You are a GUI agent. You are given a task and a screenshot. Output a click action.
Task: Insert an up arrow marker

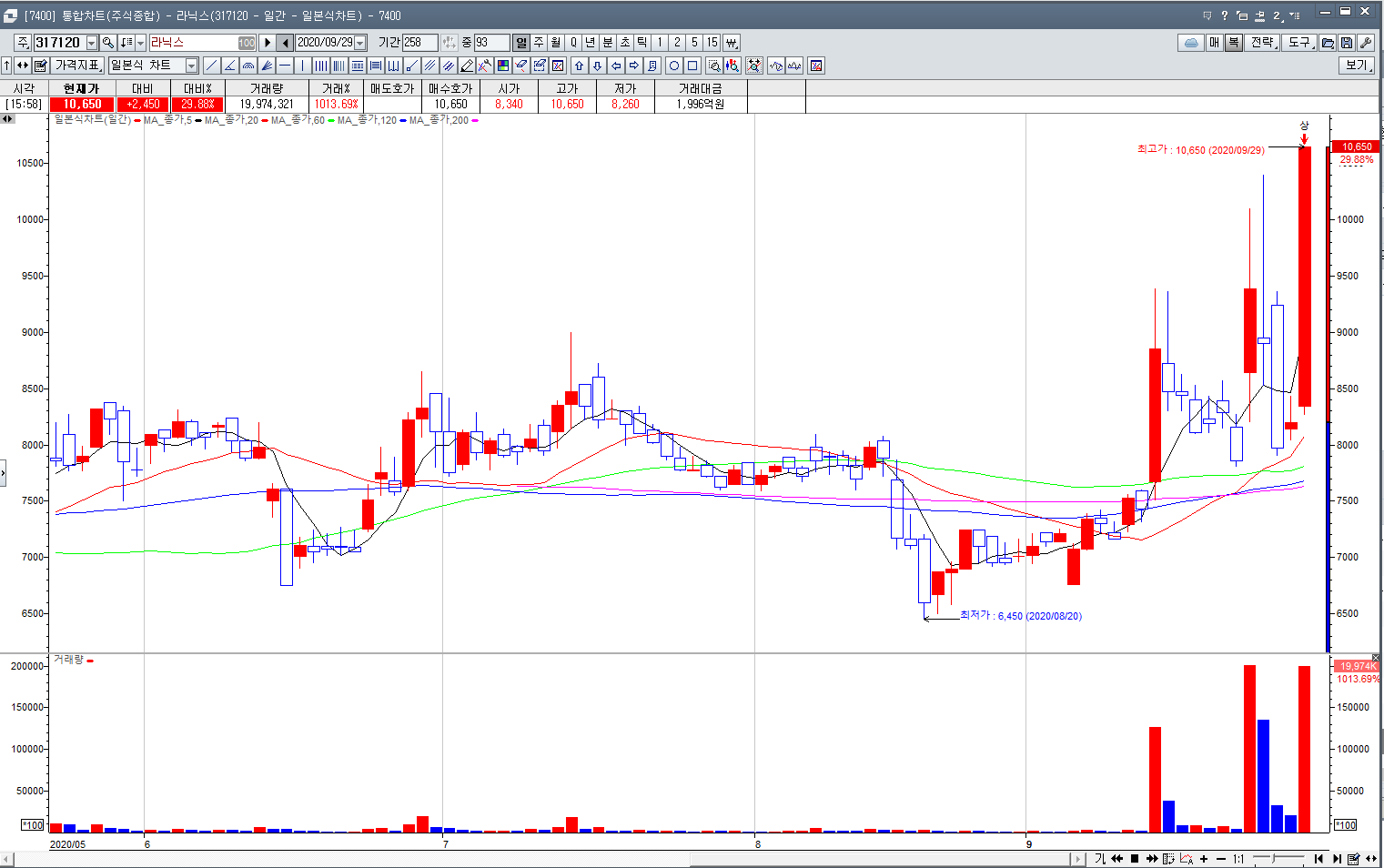(x=579, y=66)
